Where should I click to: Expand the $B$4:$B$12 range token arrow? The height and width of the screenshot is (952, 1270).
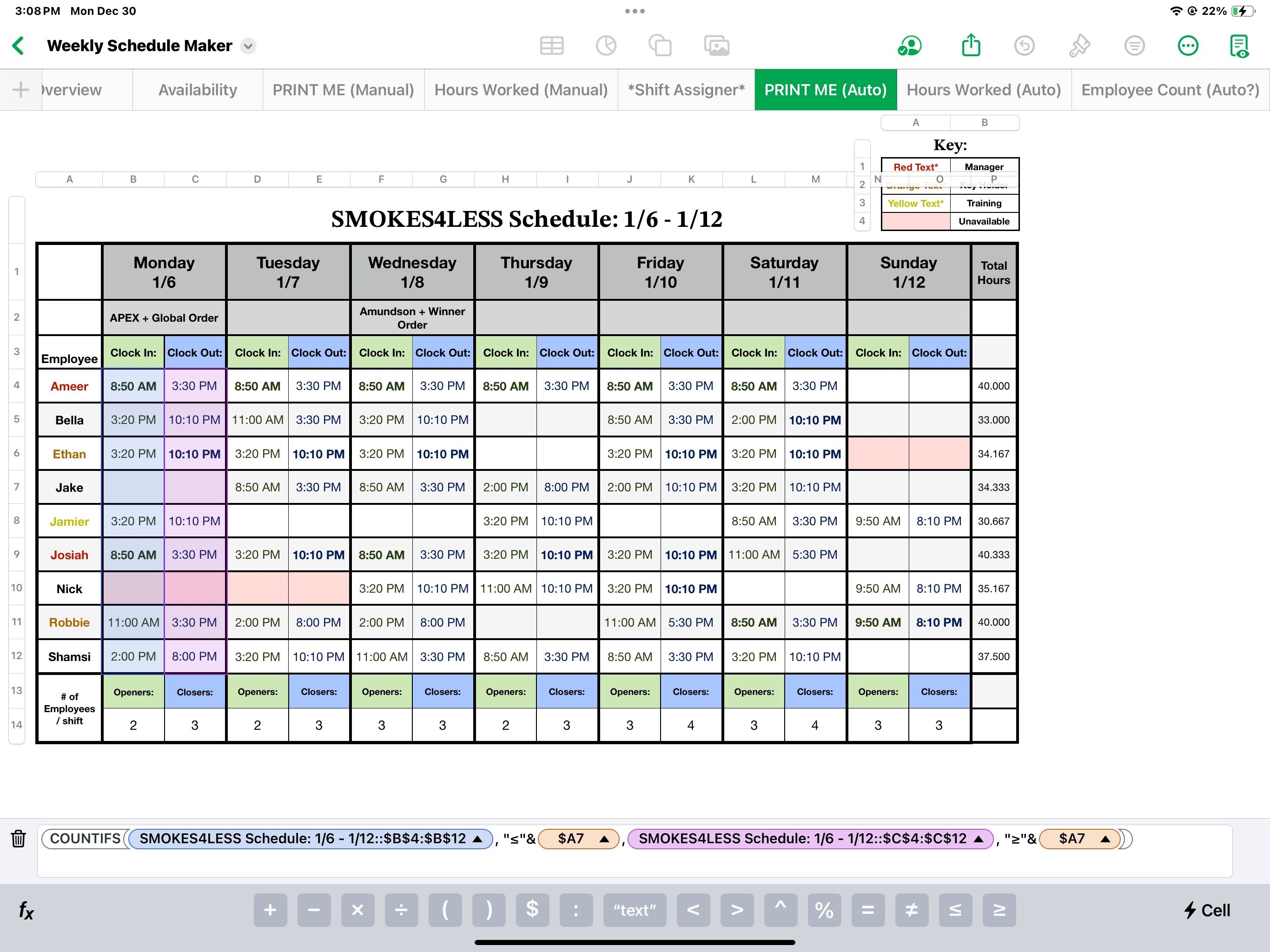[x=477, y=839]
